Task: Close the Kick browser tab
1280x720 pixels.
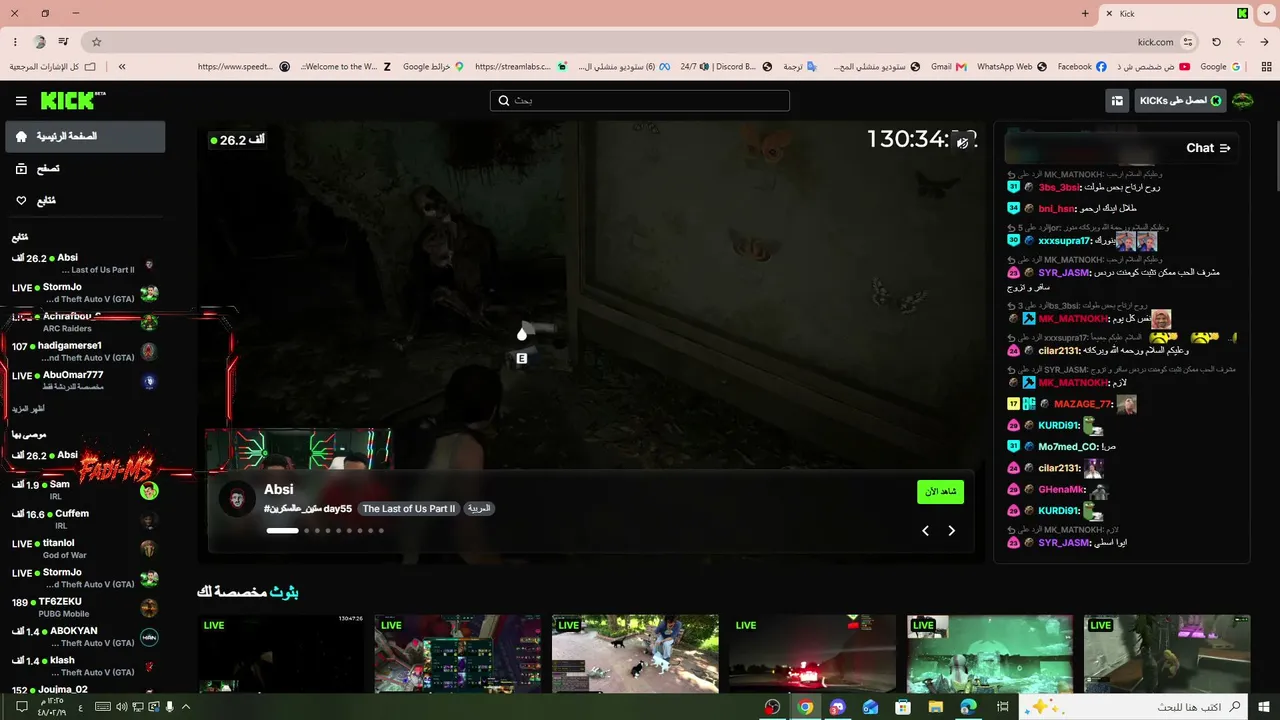Action: click(1109, 14)
